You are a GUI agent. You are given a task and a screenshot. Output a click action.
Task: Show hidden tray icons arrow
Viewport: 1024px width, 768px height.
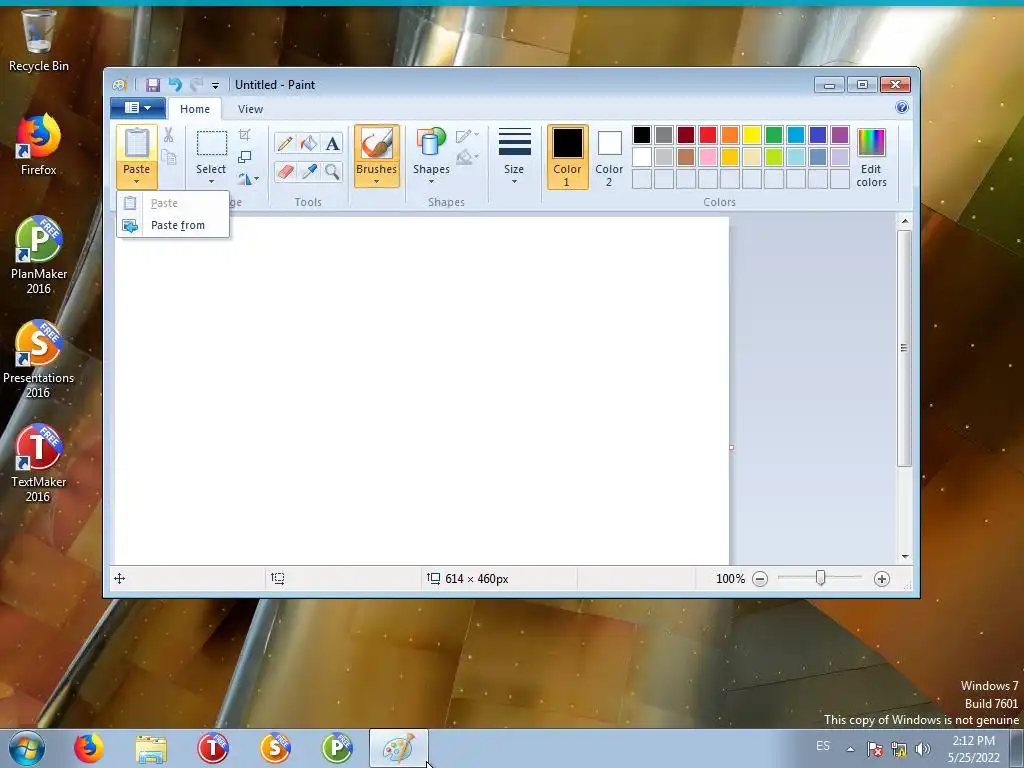[850, 749]
